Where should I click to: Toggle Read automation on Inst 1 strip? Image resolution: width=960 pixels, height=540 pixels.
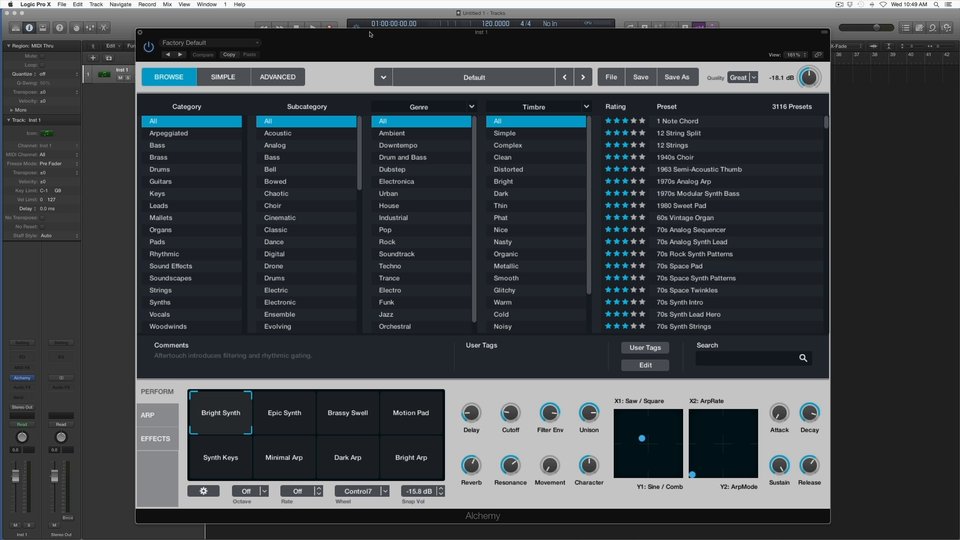click(22, 424)
